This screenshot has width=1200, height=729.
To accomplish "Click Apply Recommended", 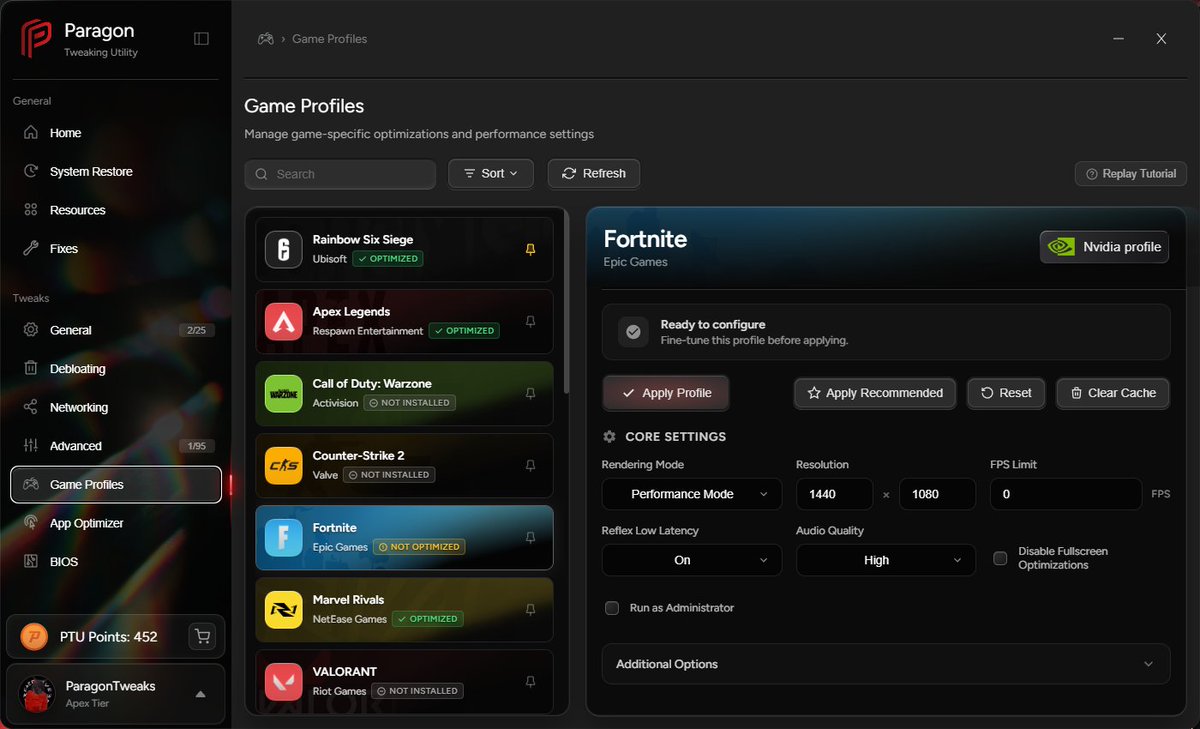I will click(x=875, y=393).
